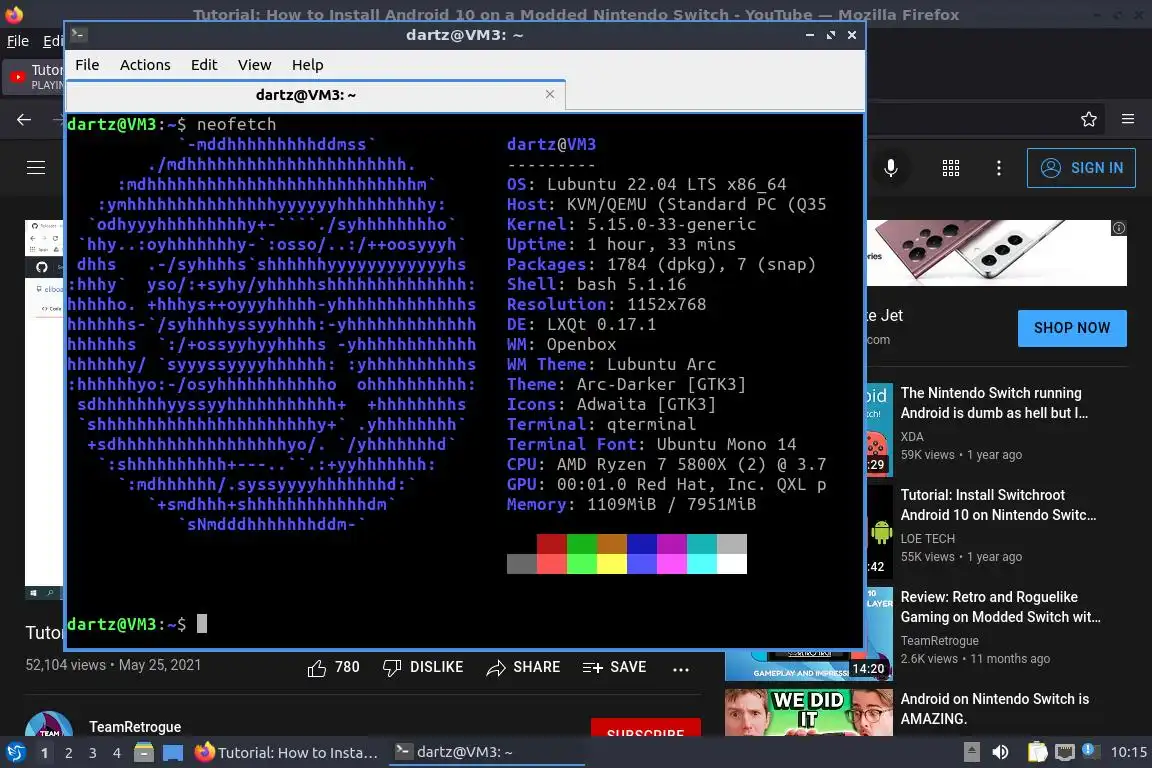Open 'Android on Nintendo Switch is AMAZING' video

(994, 708)
